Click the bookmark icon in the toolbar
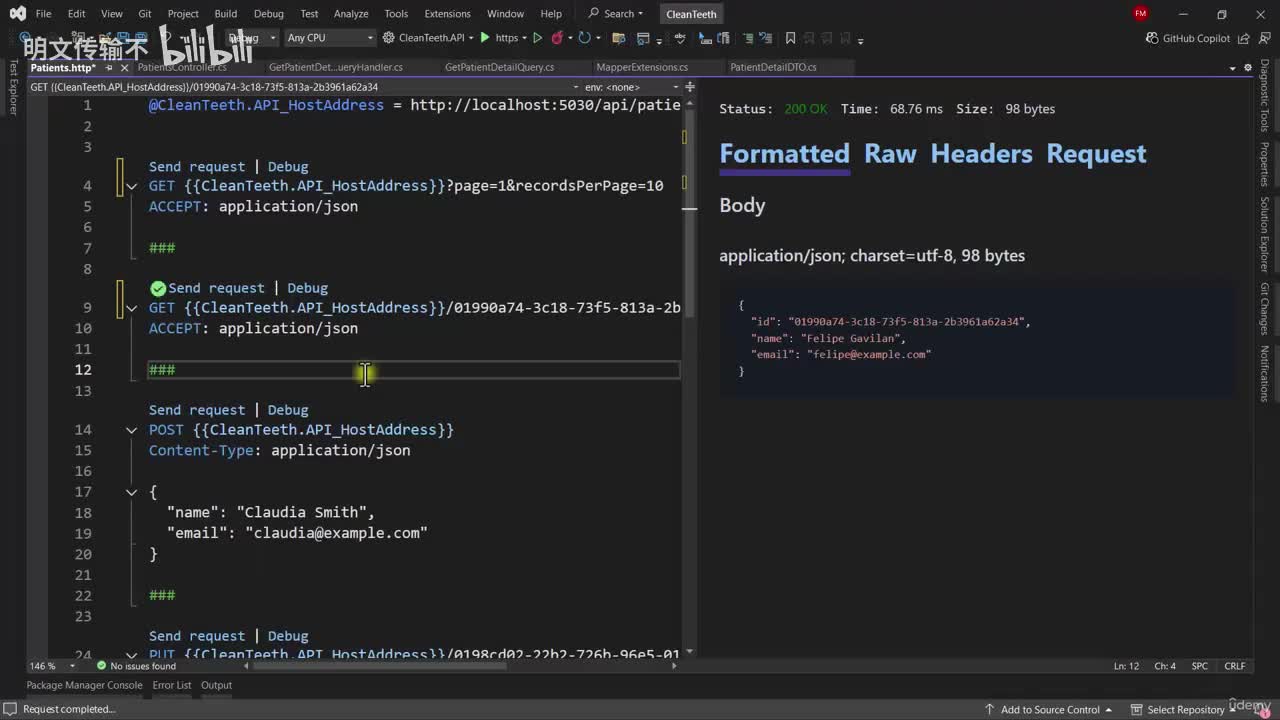This screenshot has width=1280, height=720. (x=790, y=38)
